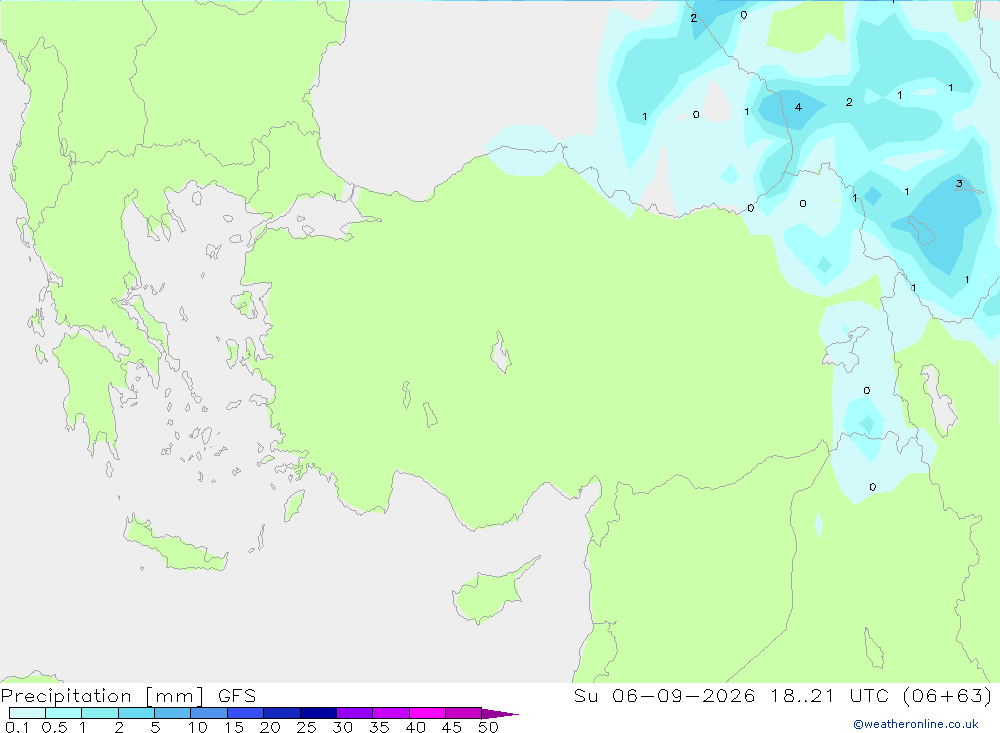
Task: Pick the 2–5 mm legend swatch
Action: coord(136,713)
